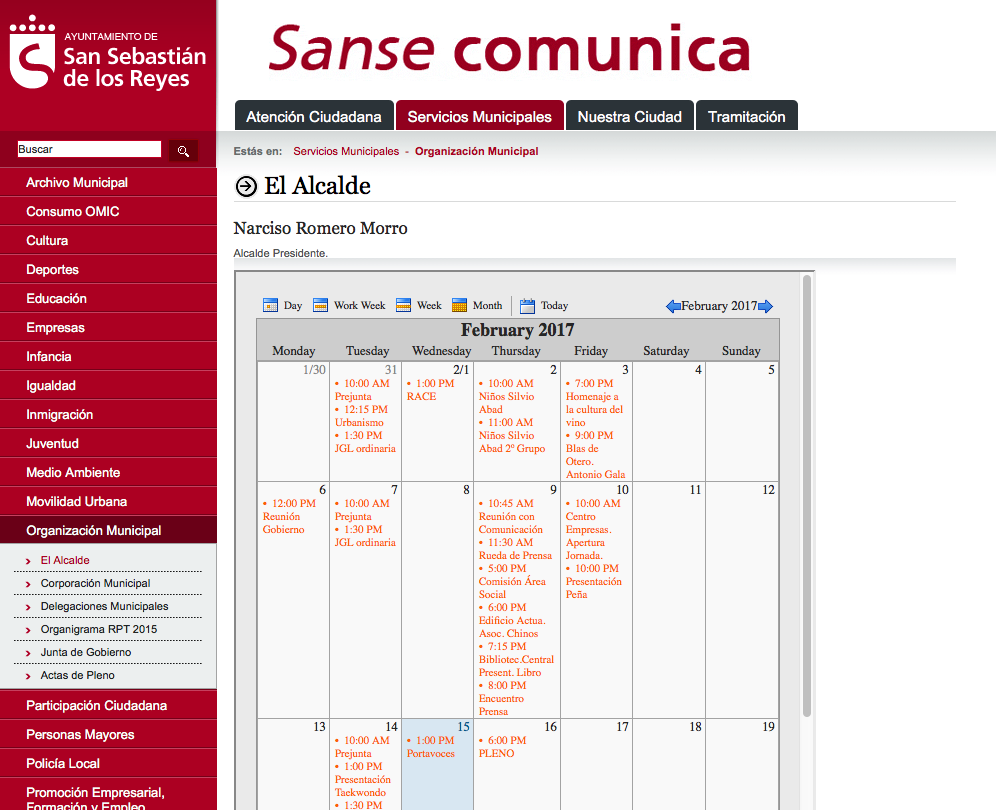
Task: Open Policía Local in sidebar
Action: coord(108,764)
